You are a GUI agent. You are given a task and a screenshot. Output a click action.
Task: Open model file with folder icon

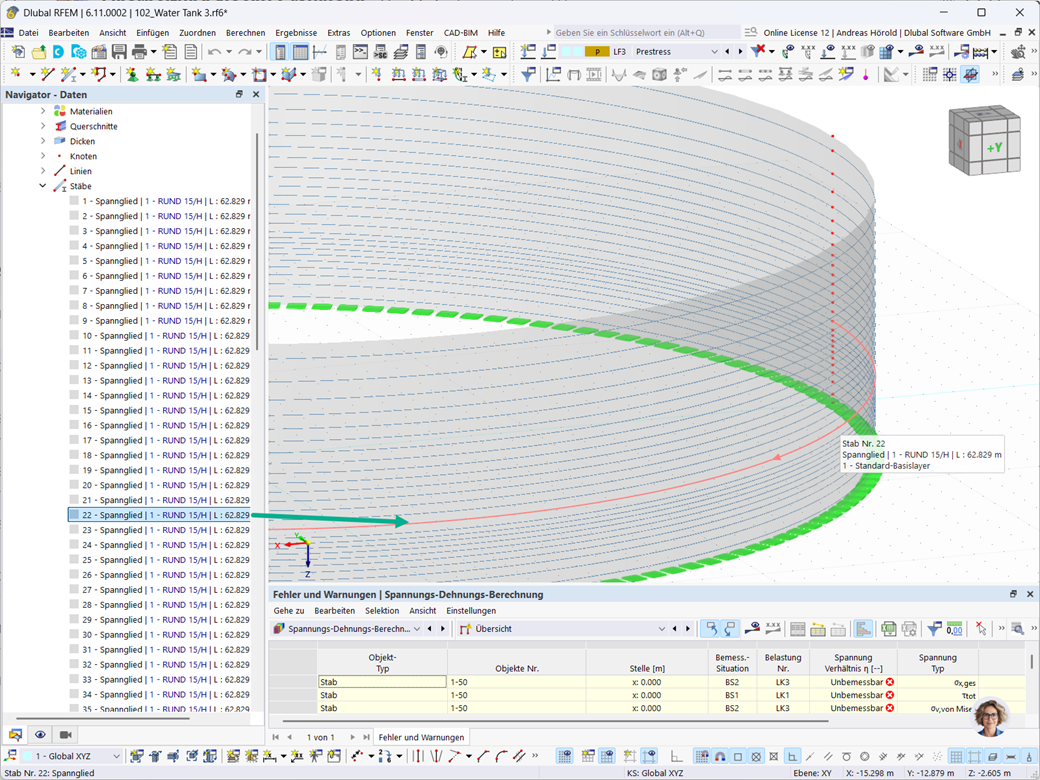click(38, 52)
